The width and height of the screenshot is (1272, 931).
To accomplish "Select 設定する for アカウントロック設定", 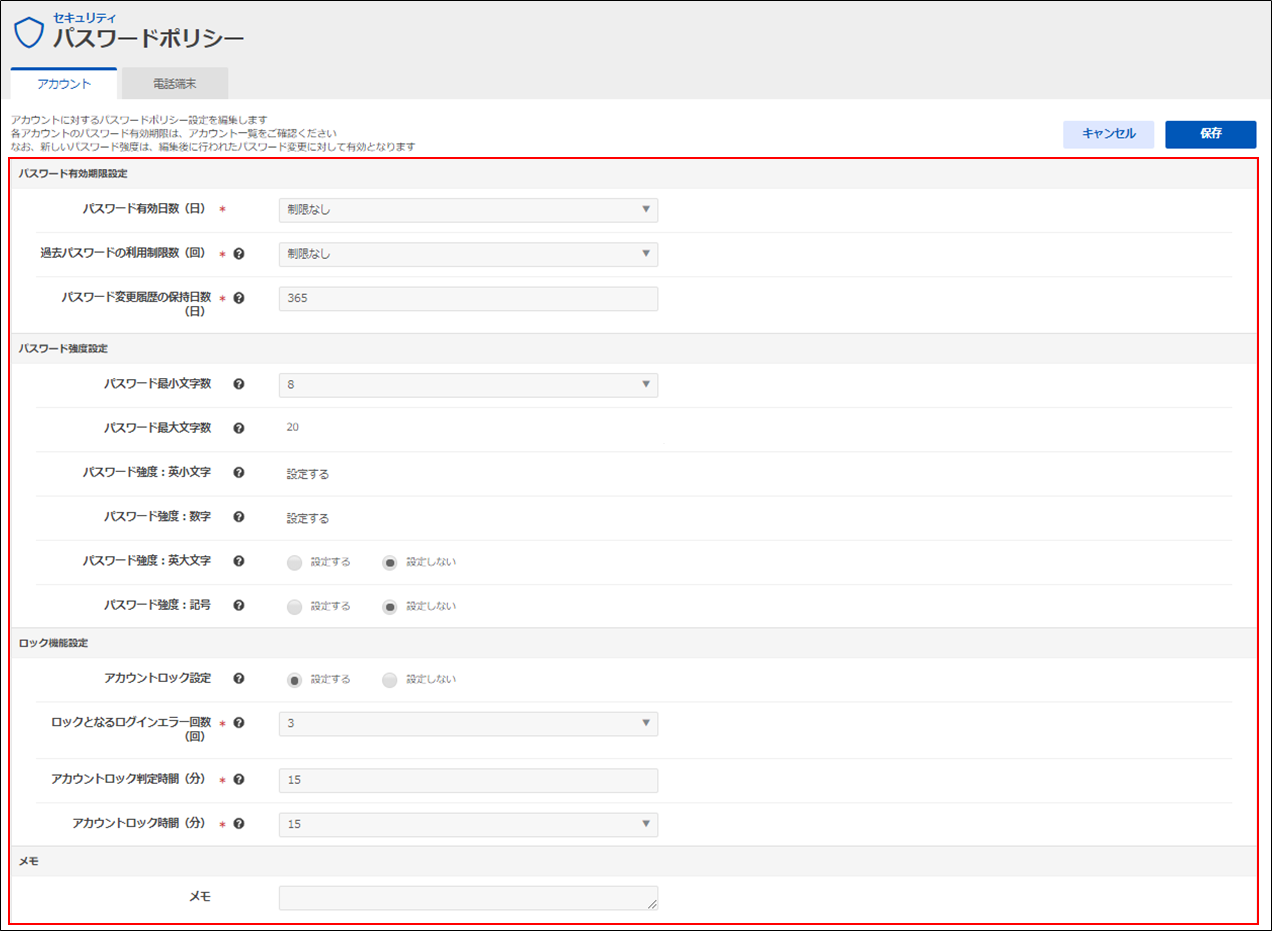I will 294,679.
